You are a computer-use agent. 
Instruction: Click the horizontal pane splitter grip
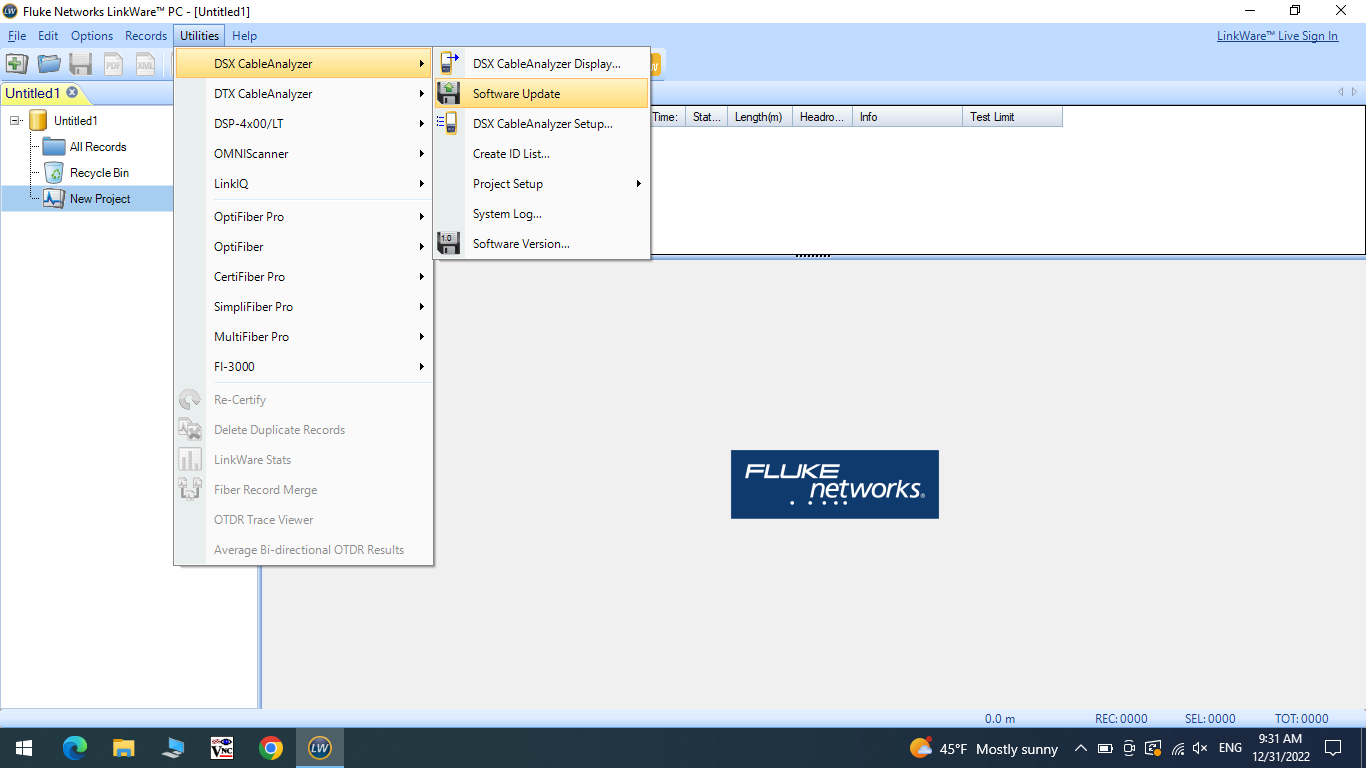click(813, 256)
